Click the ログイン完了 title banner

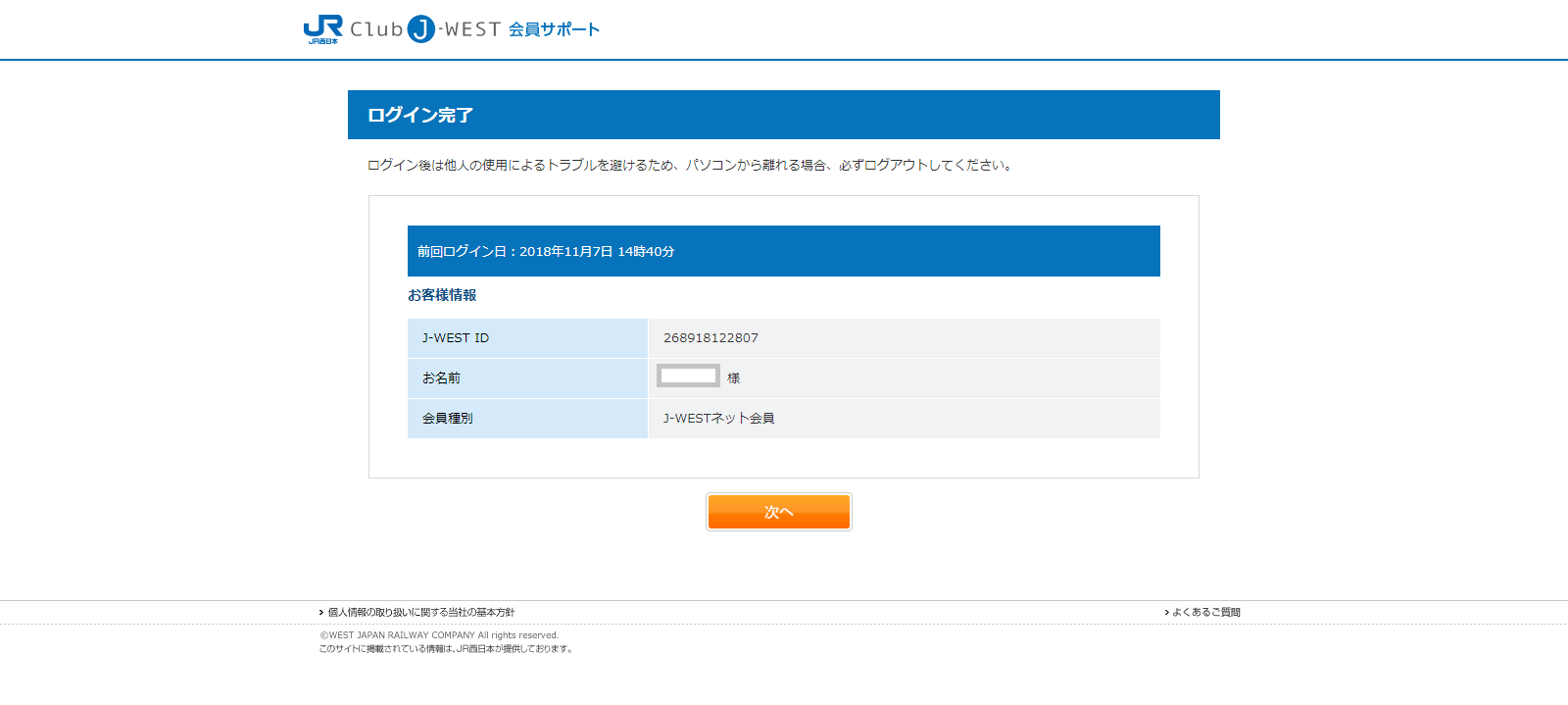783,115
